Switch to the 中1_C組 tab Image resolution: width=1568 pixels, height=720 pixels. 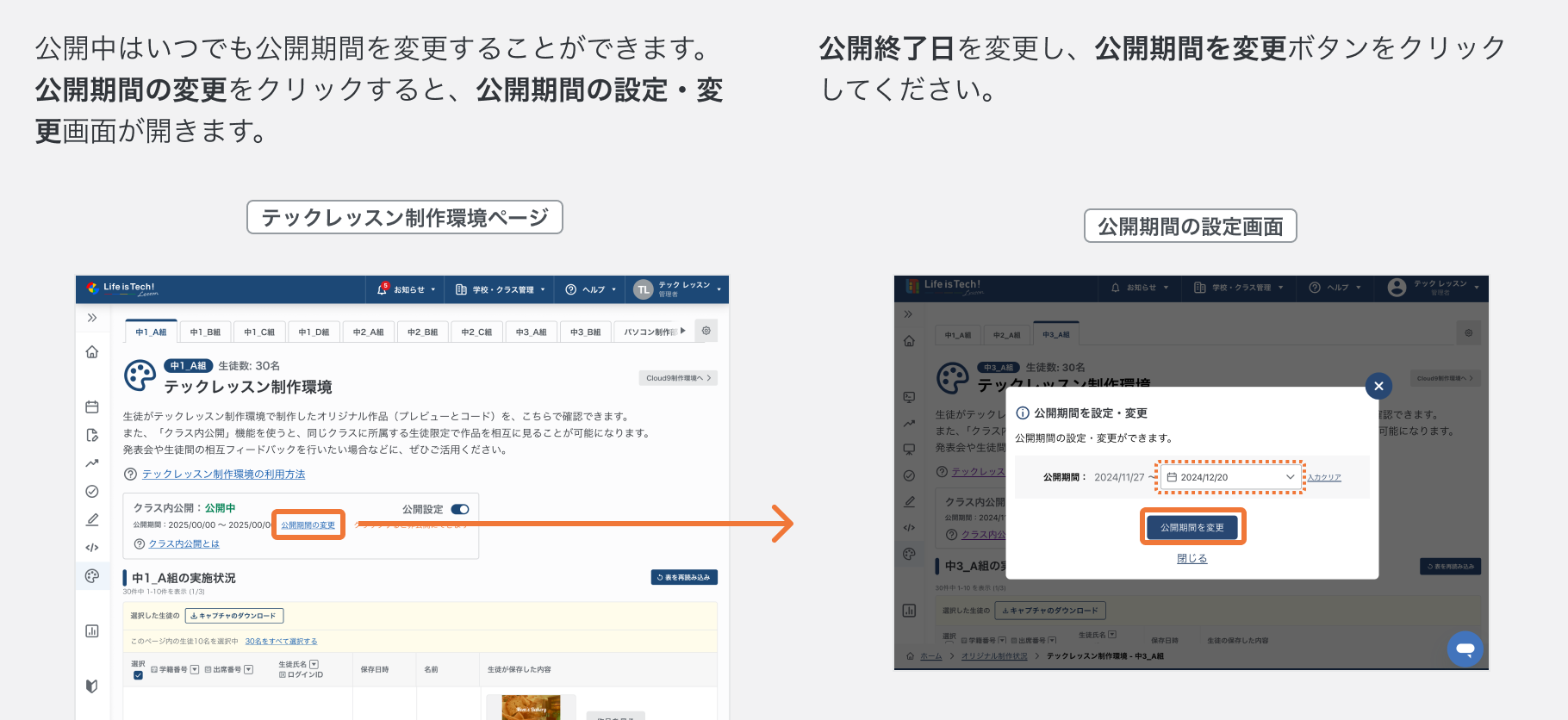[259, 332]
